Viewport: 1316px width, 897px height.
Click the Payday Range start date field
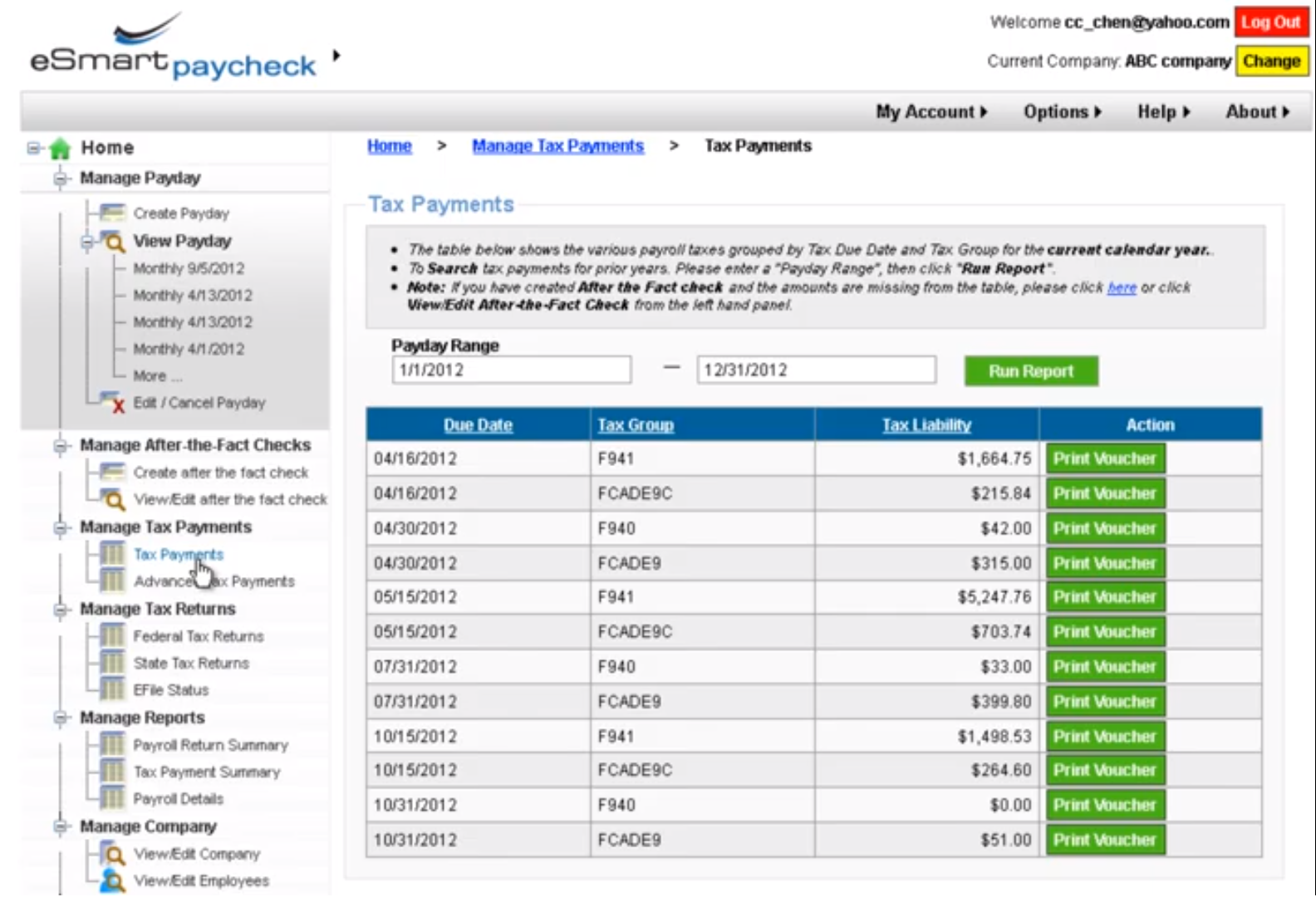pyautogui.click(x=511, y=370)
